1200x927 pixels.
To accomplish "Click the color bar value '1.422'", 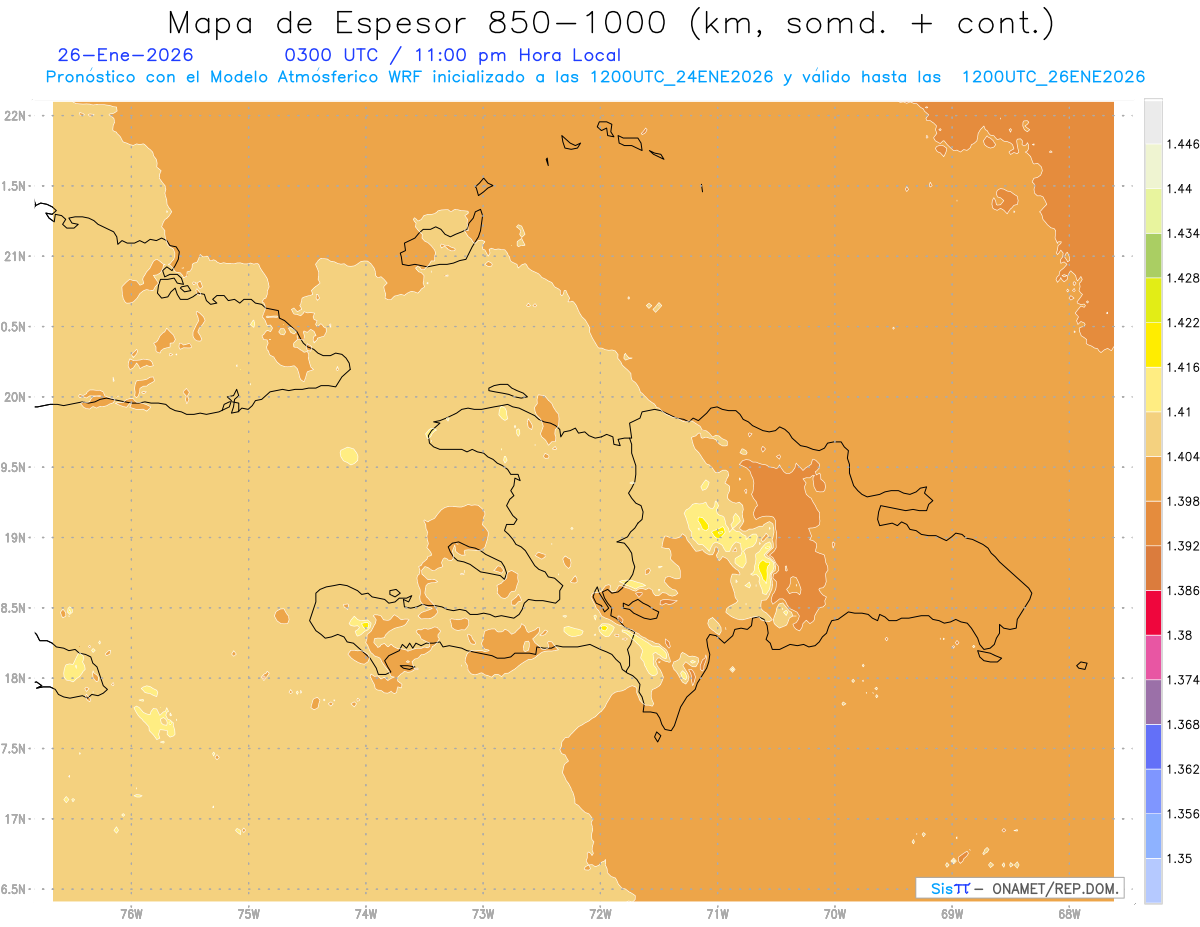I will point(1183,322).
